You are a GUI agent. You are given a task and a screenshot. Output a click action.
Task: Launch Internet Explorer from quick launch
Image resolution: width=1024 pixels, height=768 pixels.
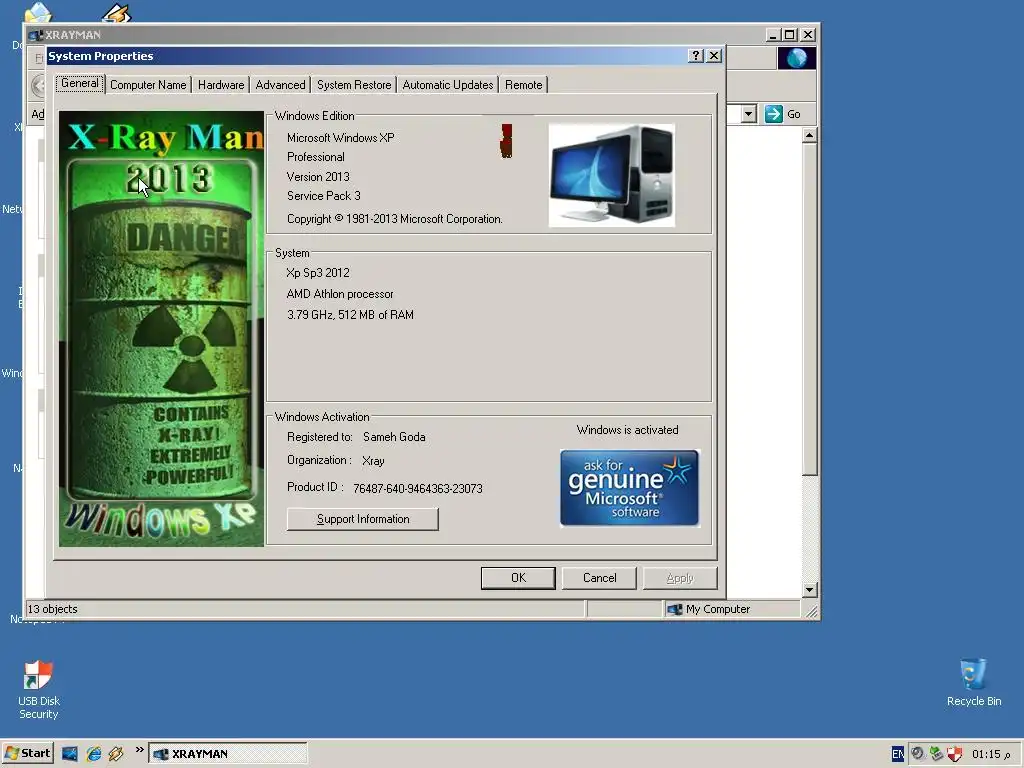click(x=94, y=754)
